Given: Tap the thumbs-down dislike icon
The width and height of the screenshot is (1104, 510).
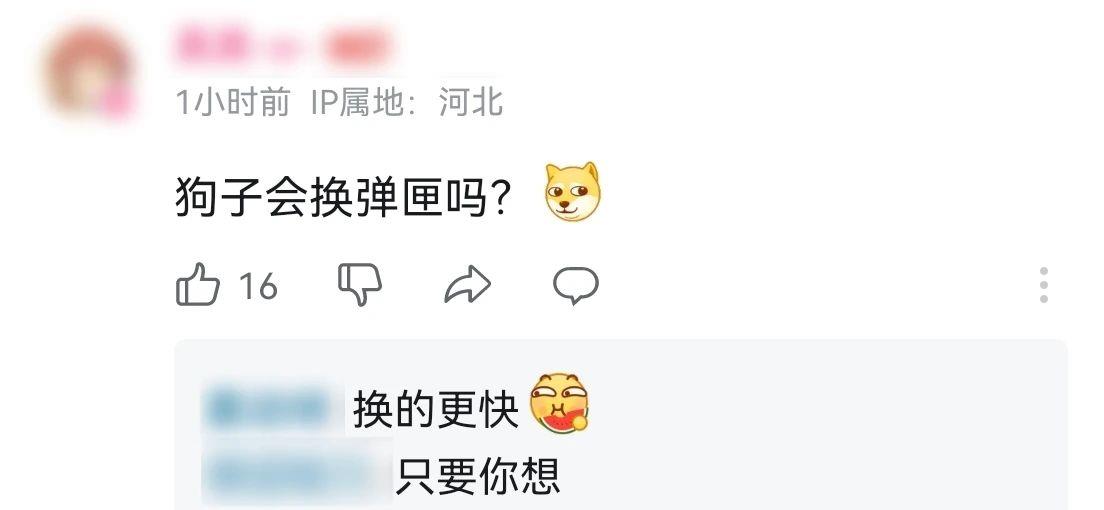Looking at the screenshot, I should click(x=360, y=285).
